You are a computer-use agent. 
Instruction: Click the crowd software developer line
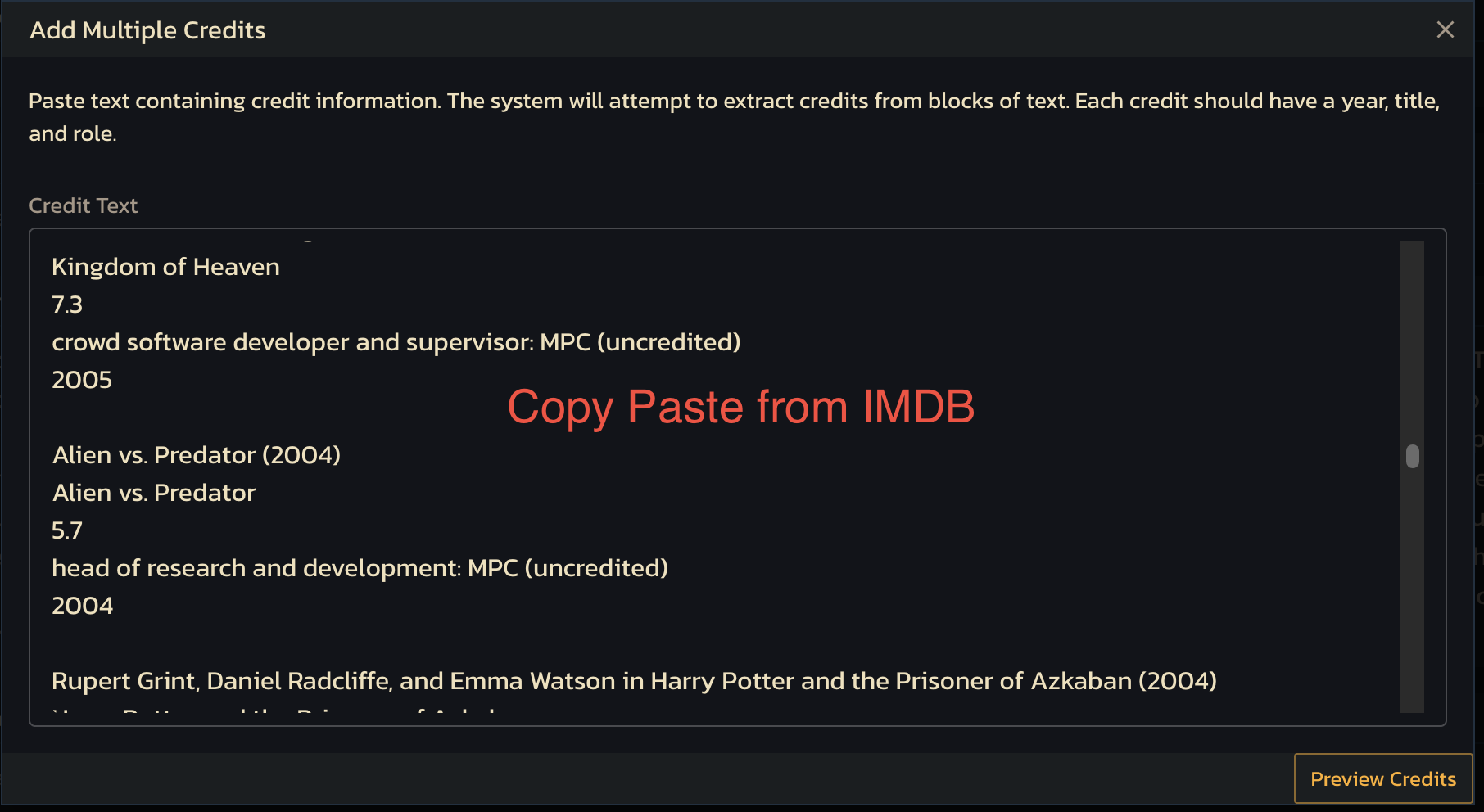point(396,342)
